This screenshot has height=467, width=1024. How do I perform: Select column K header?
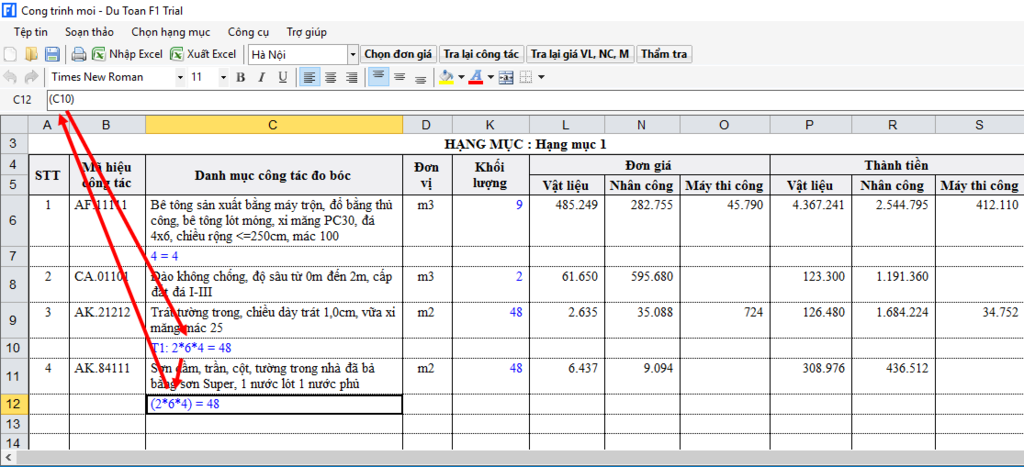490,125
